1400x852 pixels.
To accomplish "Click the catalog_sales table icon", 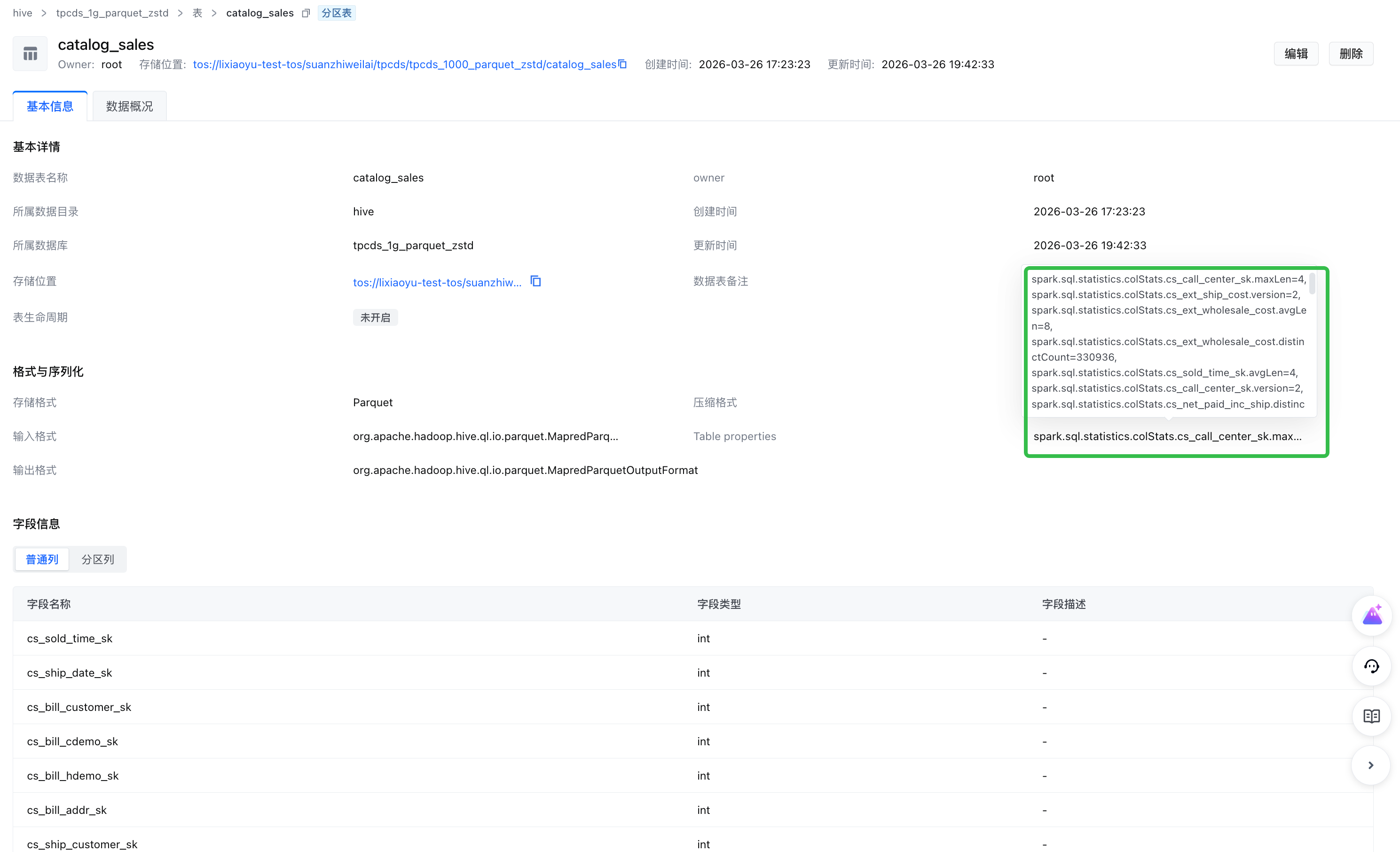I will click(x=30, y=54).
